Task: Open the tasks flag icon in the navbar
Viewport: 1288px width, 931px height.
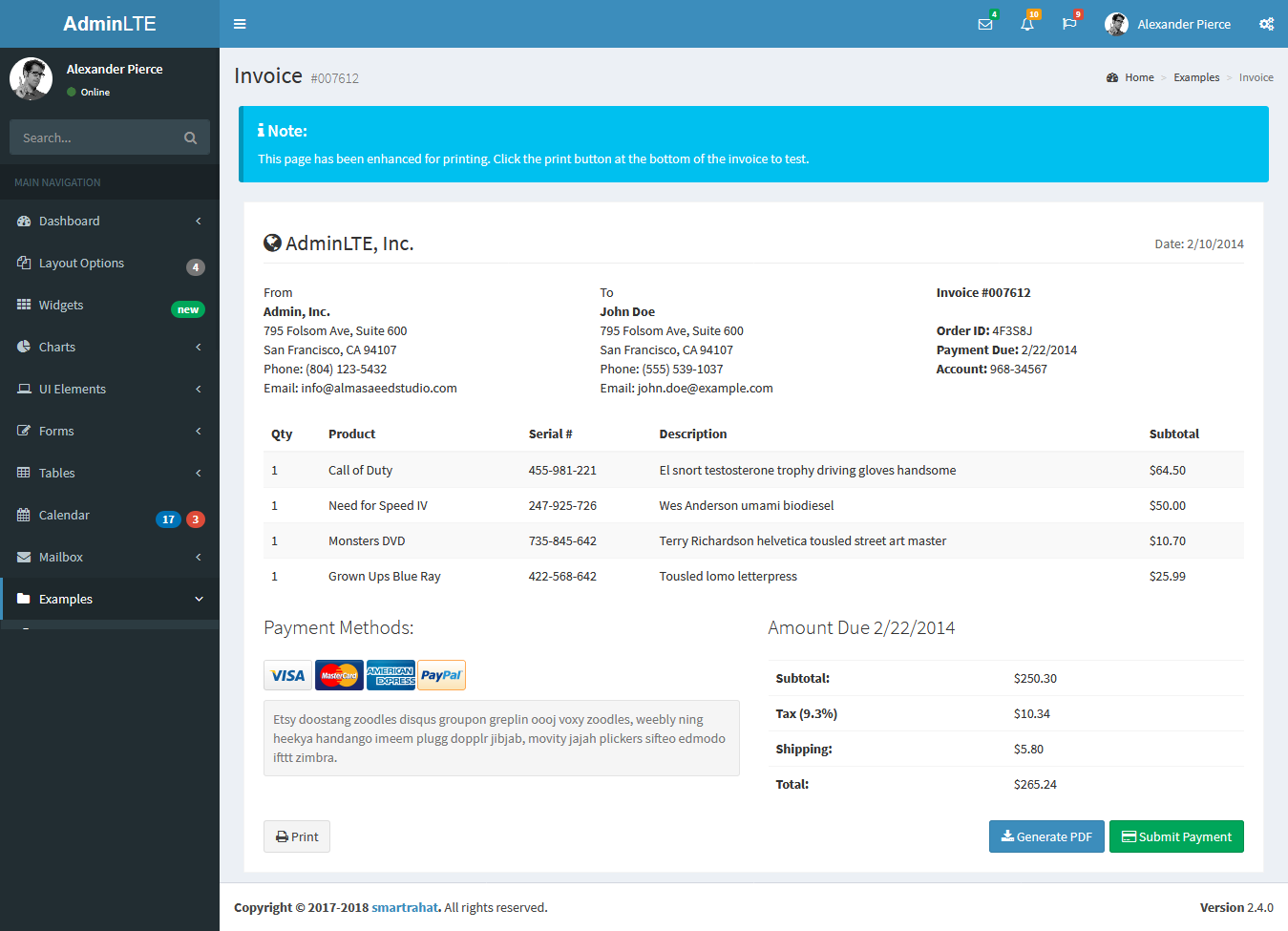Action: point(1069,24)
